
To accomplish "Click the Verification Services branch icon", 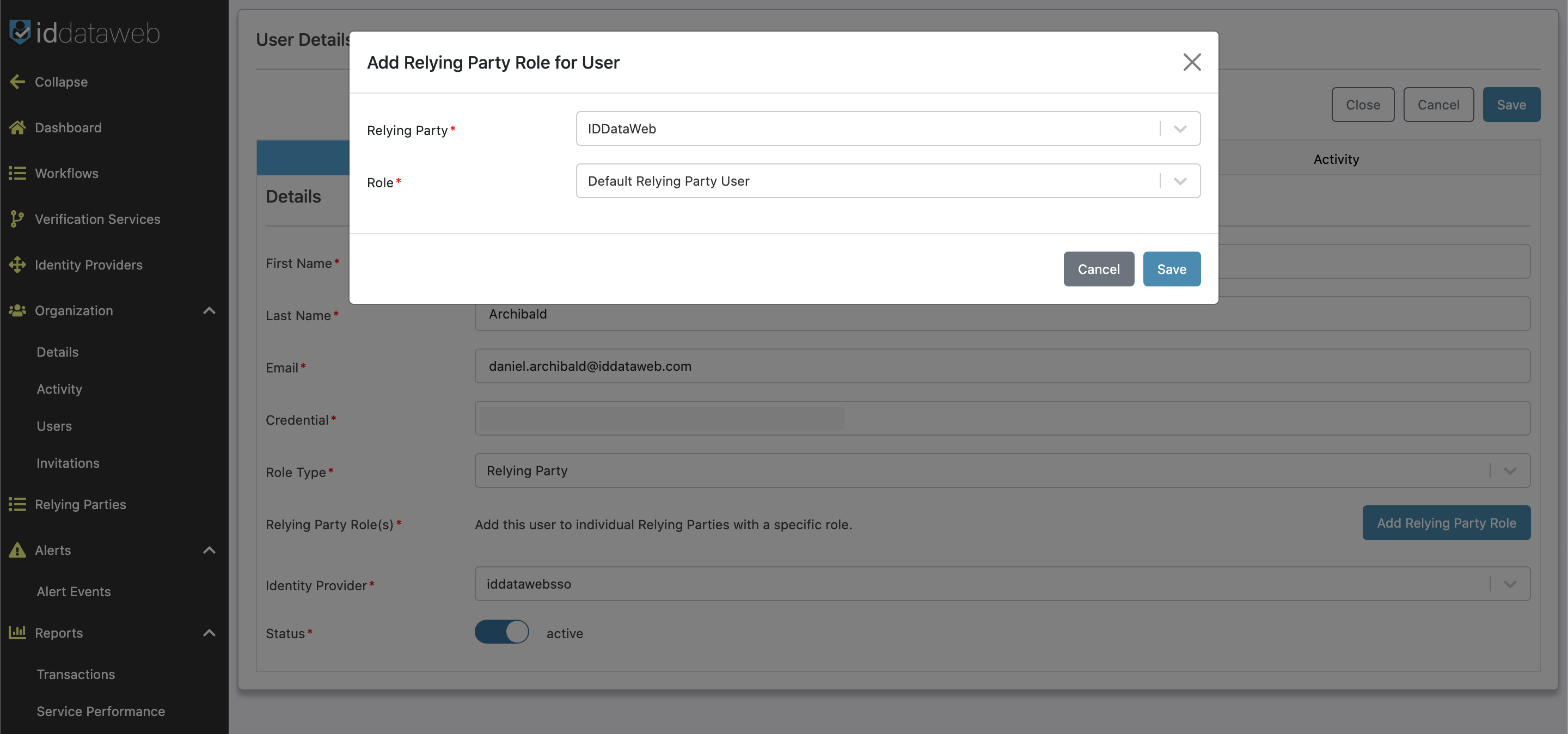I will (x=17, y=219).
